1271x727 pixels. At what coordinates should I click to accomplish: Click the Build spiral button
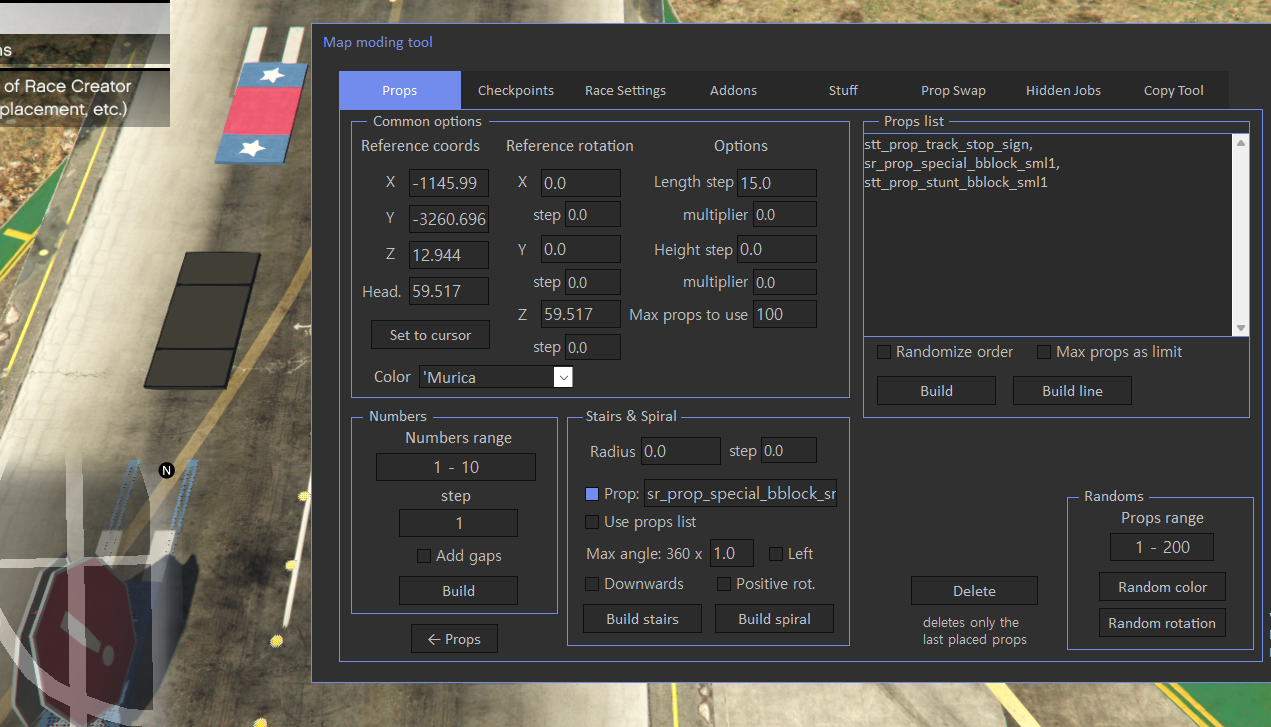click(x=774, y=619)
